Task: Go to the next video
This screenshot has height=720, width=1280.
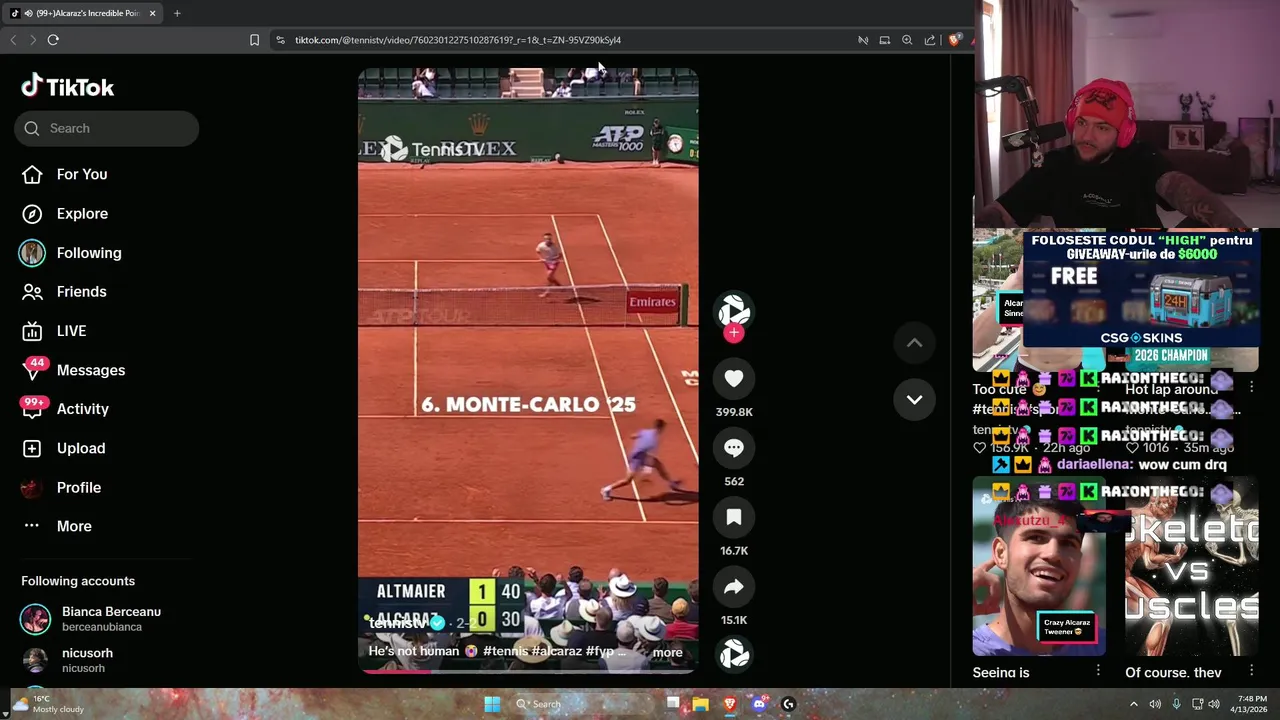Action: pos(914,399)
